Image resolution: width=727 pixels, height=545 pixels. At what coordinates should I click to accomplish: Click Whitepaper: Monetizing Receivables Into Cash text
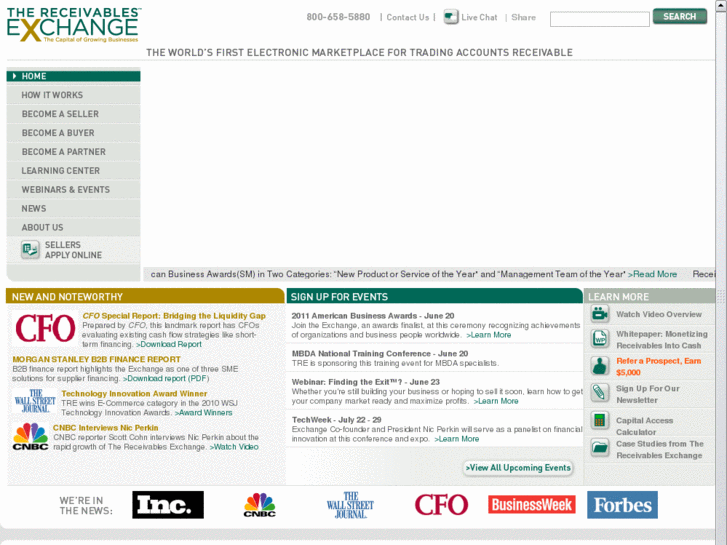(662, 340)
